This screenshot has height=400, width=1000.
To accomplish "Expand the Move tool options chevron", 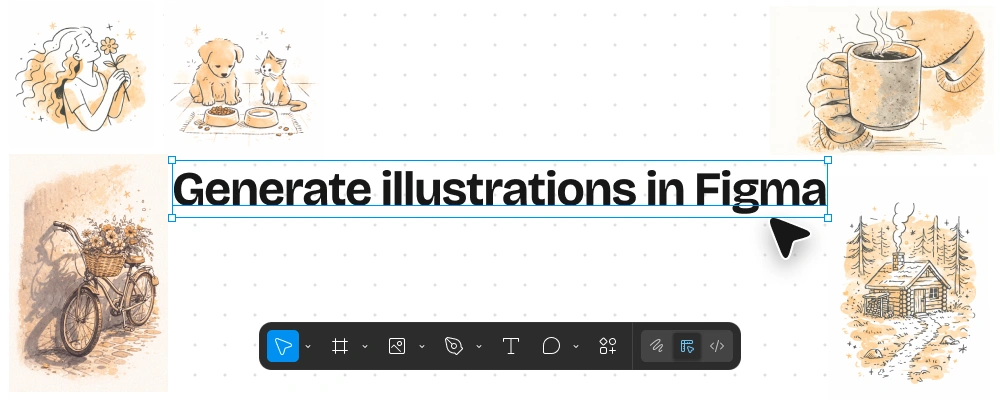I will pyautogui.click(x=308, y=347).
